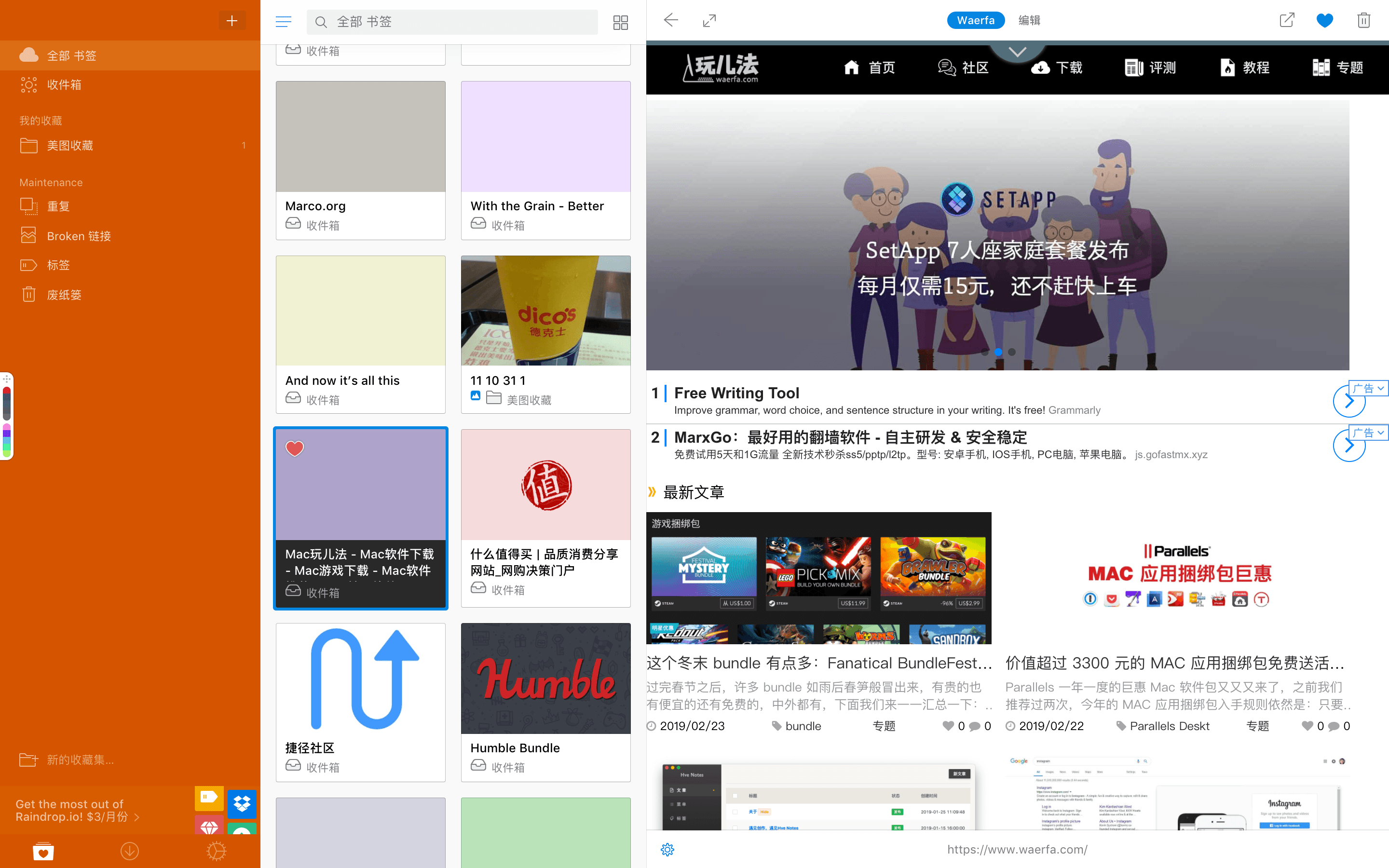Open 评测 in site navigation

click(1150, 68)
